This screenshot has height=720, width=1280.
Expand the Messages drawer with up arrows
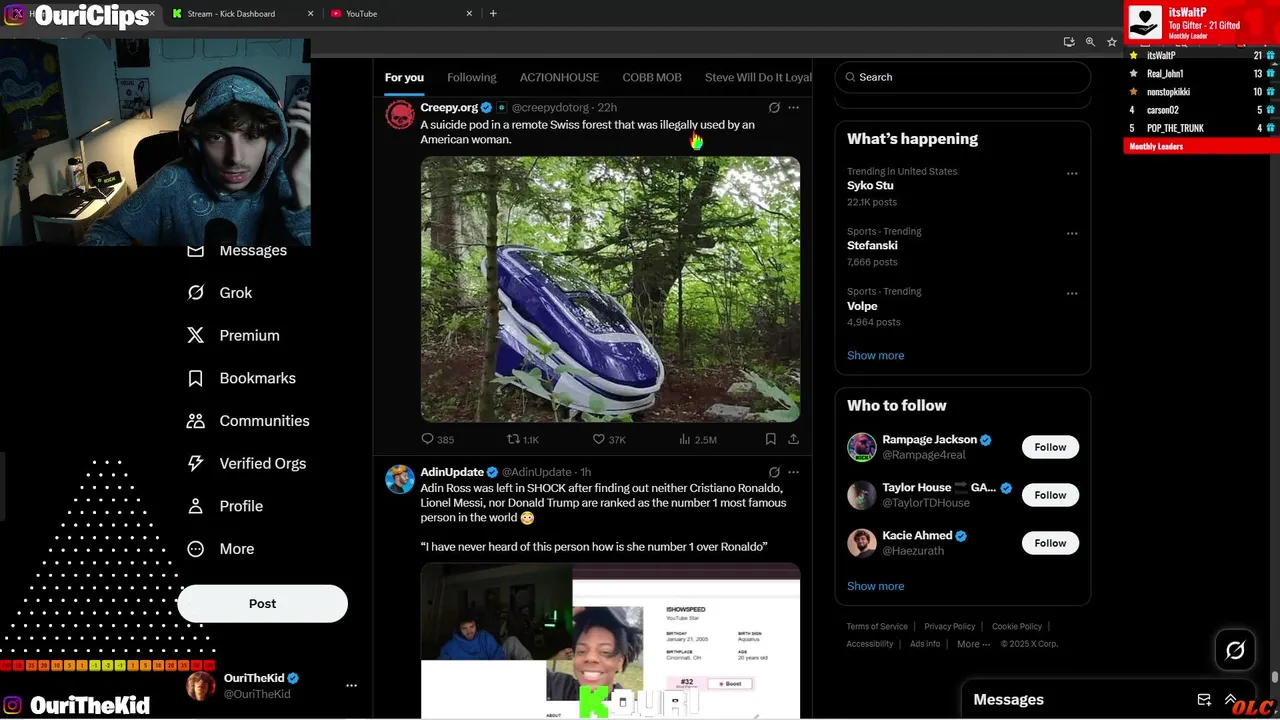[x=1231, y=700]
